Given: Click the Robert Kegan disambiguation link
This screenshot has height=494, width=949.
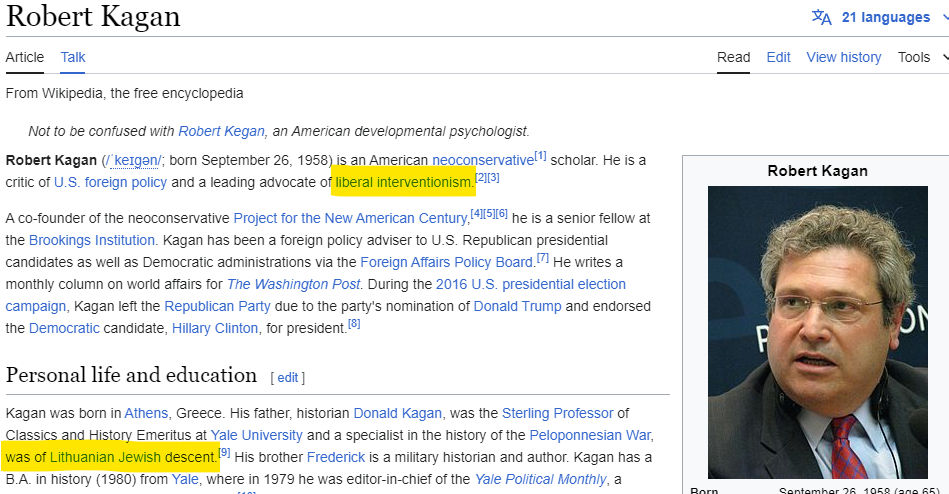Looking at the screenshot, I should (x=221, y=131).
